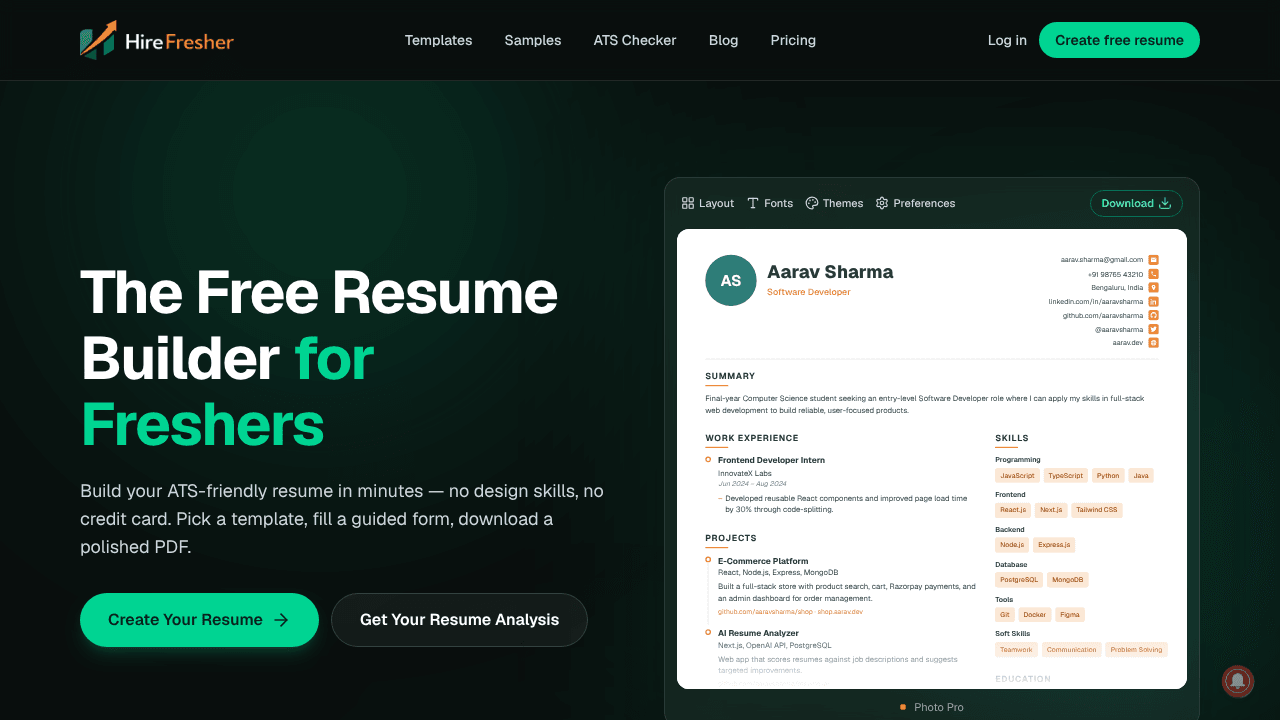The height and width of the screenshot is (720, 1280).
Task: Click the Python skill tag
Action: tap(1108, 476)
